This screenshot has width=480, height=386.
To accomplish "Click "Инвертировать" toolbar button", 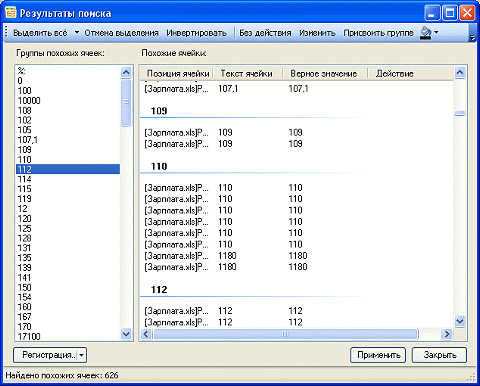I will click(x=196, y=33).
